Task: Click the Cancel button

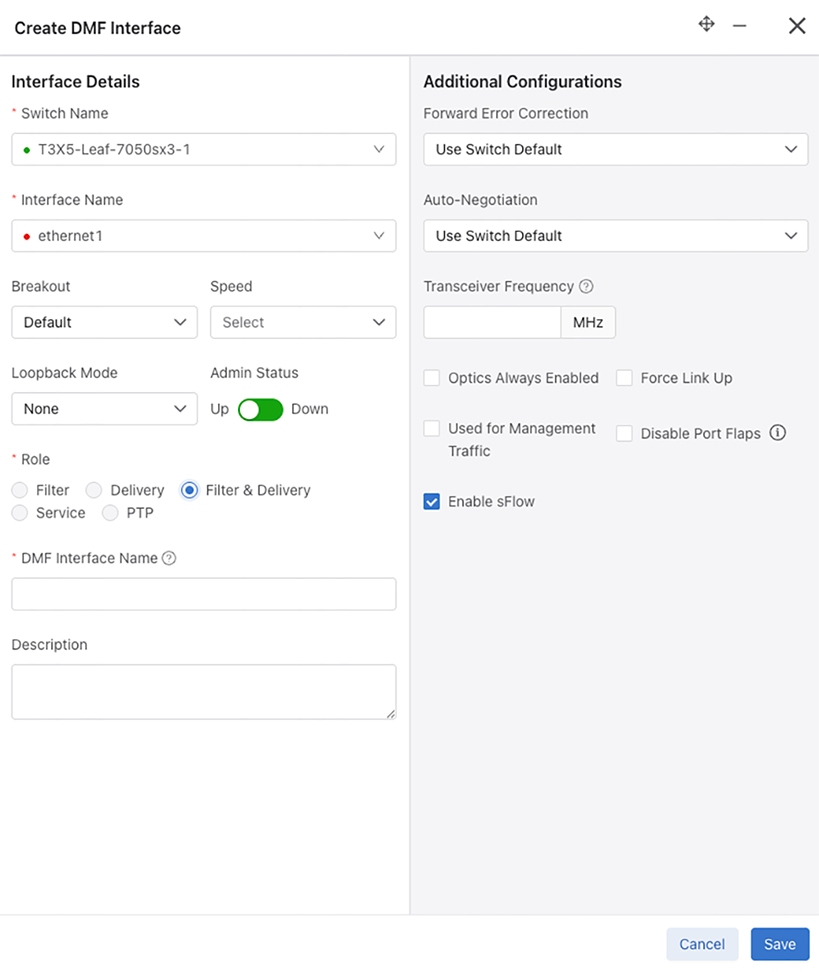Action: pyautogui.click(x=702, y=944)
